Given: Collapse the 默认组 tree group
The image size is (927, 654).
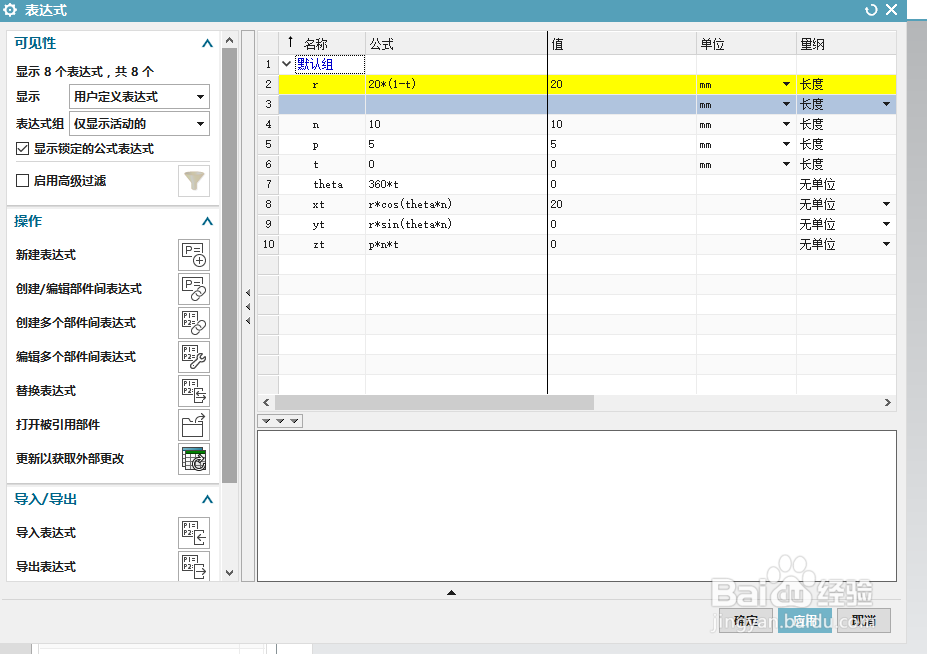Looking at the screenshot, I should point(287,64).
